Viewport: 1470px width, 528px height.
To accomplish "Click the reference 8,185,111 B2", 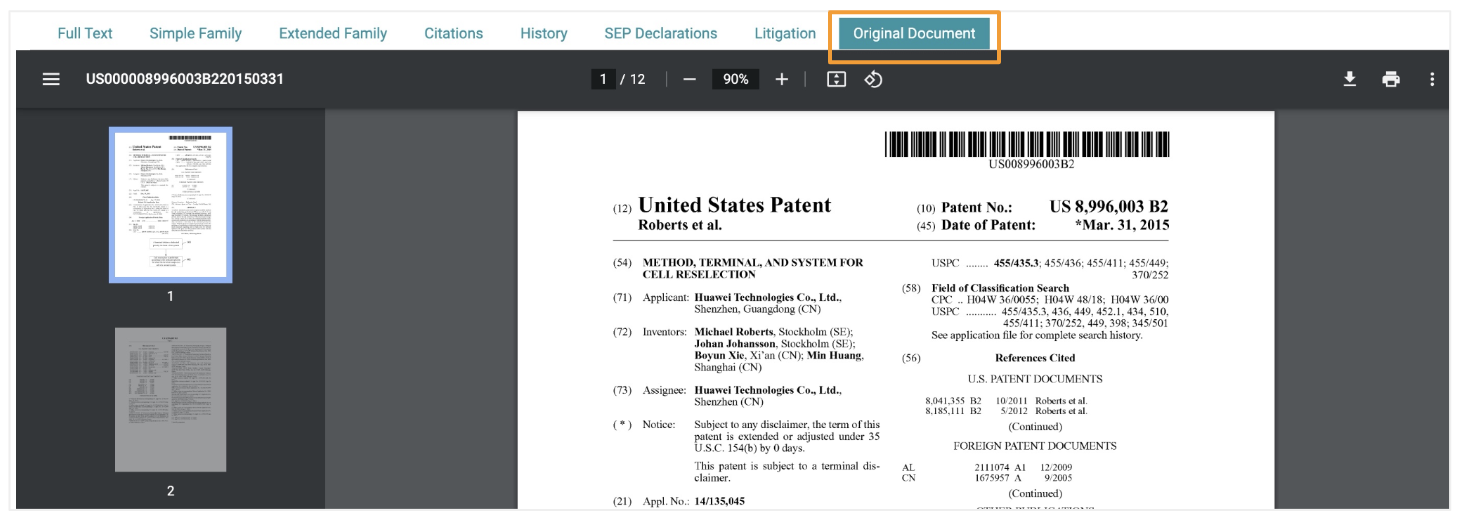I will [953, 411].
